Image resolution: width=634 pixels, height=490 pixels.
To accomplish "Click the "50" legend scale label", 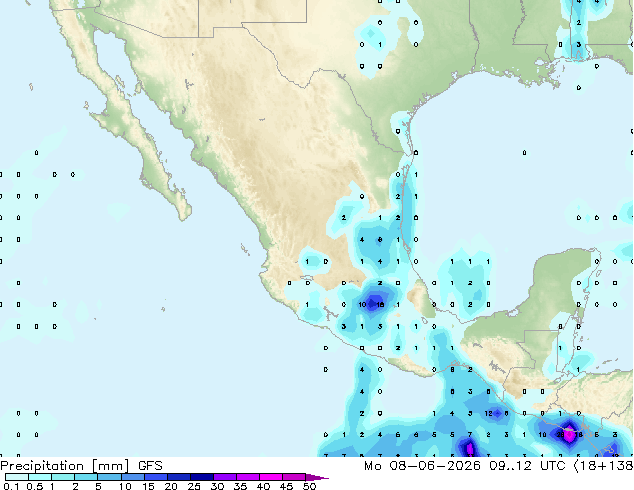I will tap(309, 486).
